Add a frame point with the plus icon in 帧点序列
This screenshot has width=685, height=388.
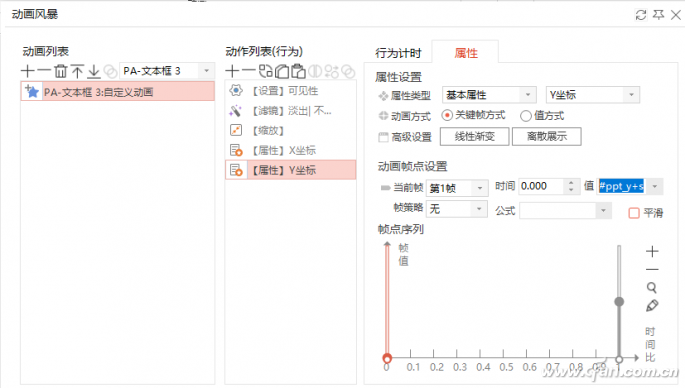point(652,251)
